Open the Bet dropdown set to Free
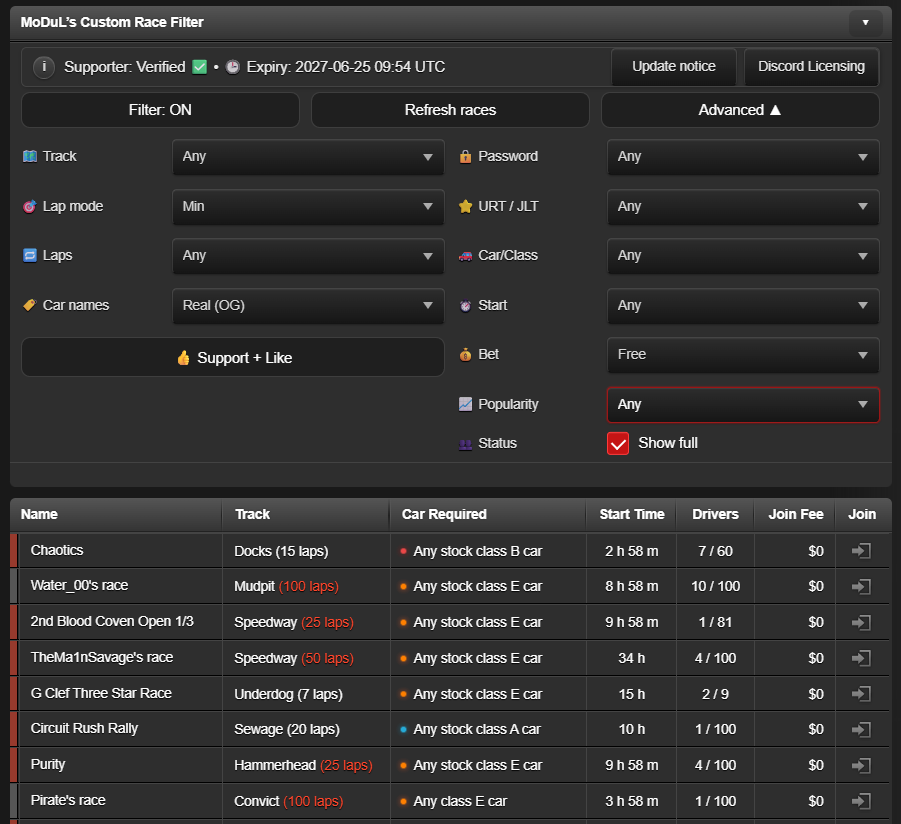 (x=743, y=355)
